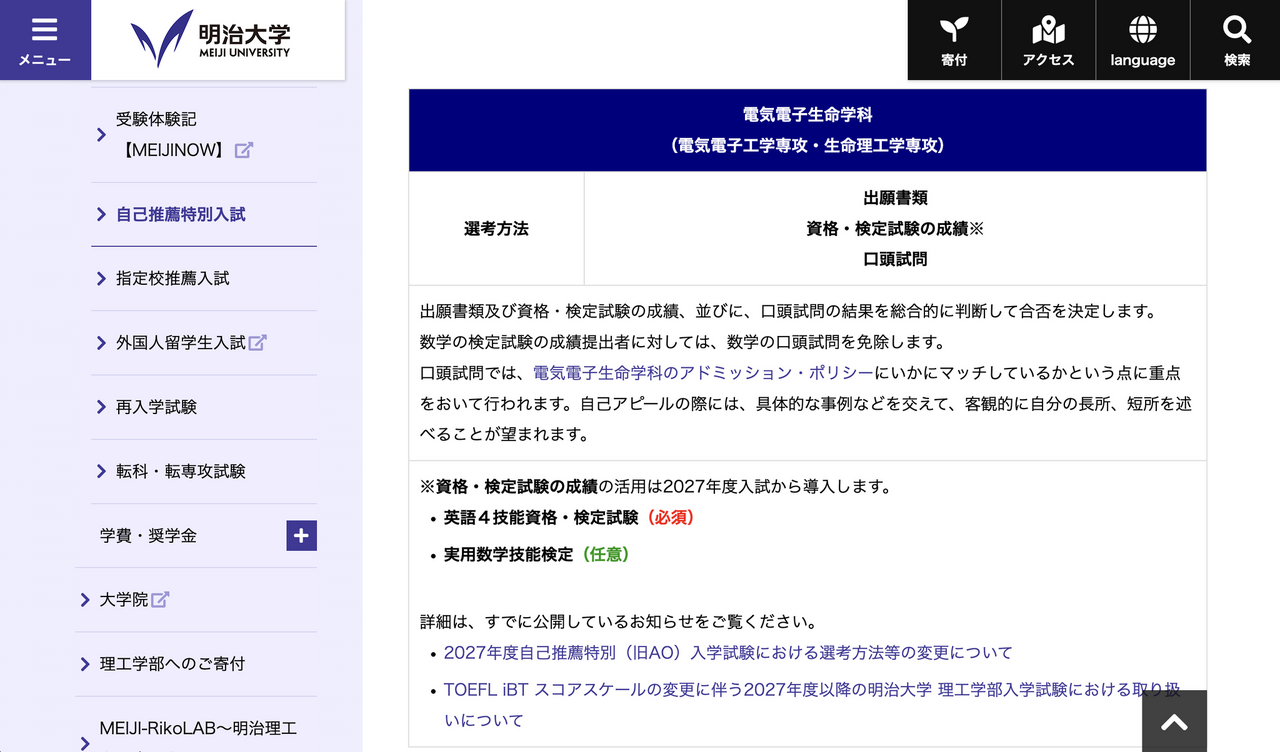The height and width of the screenshot is (752, 1280).
Task: Open the アクセス access map icon
Action: click(x=1048, y=40)
